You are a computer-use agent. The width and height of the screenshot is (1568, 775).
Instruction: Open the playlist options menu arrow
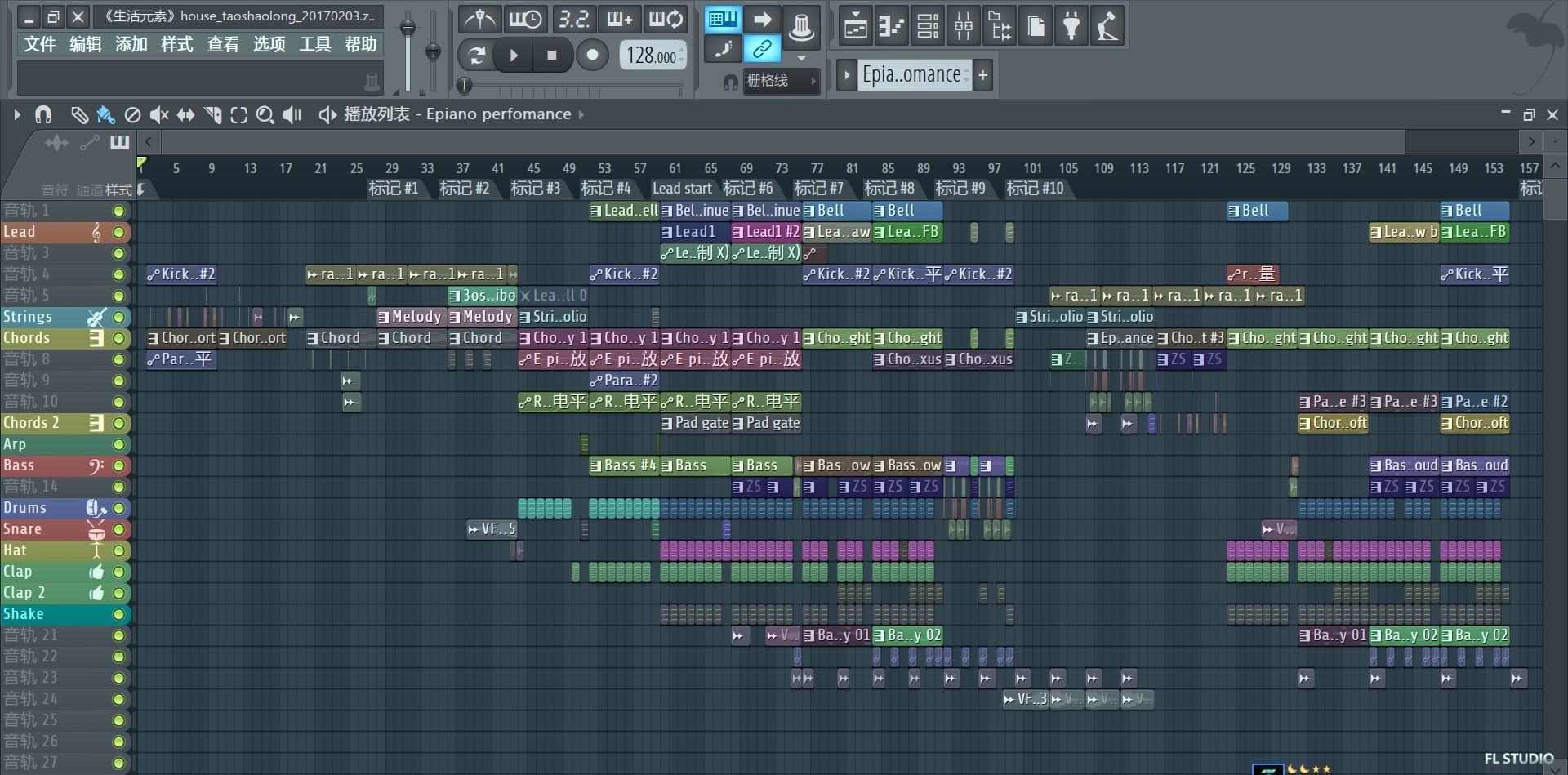[x=16, y=115]
